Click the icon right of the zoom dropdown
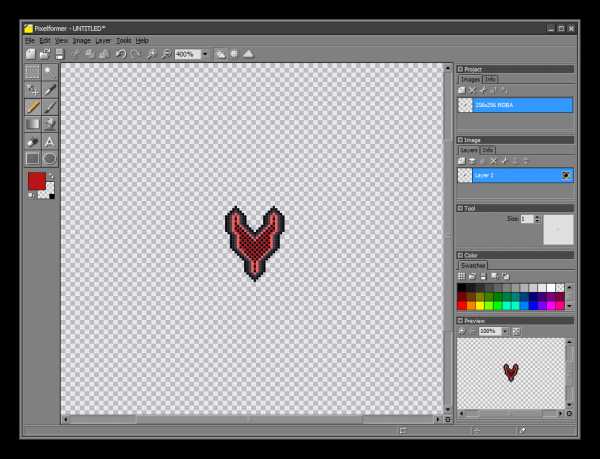Image resolution: width=600 pixels, height=459 pixels. 221,54
